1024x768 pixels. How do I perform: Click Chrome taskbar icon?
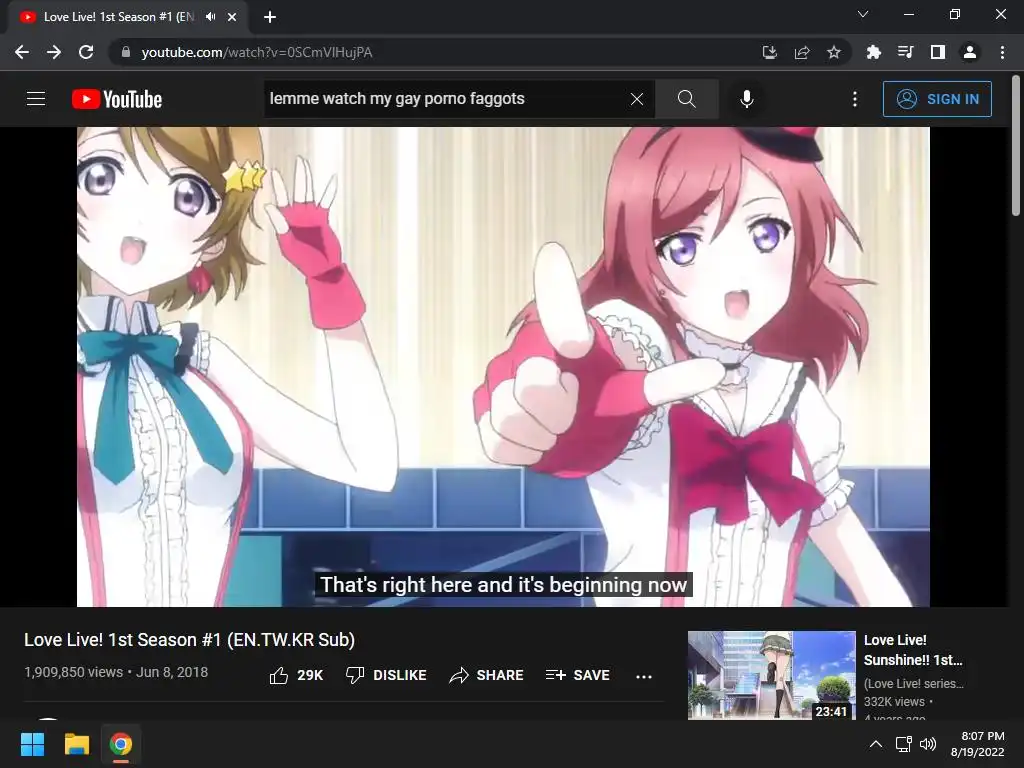click(121, 744)
